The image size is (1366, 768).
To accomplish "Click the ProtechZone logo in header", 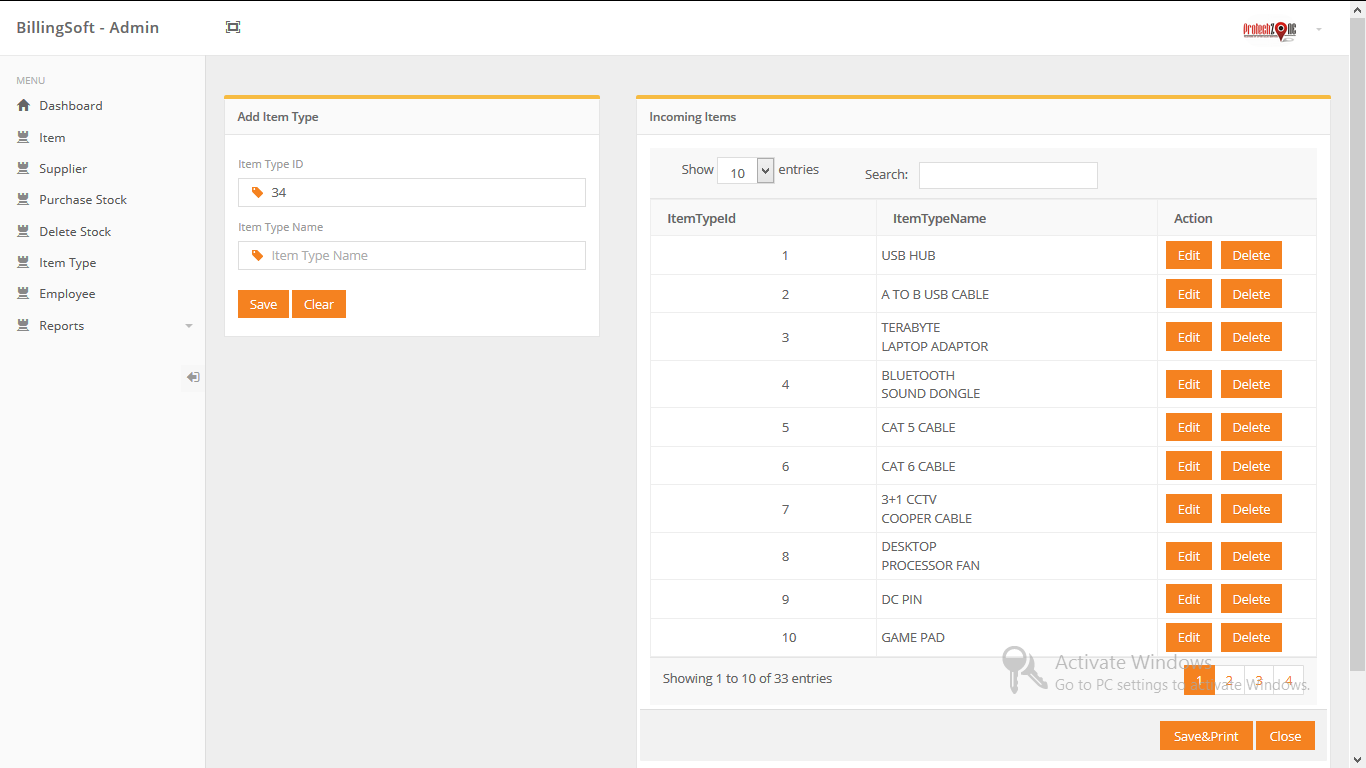I will [1270, 30].
